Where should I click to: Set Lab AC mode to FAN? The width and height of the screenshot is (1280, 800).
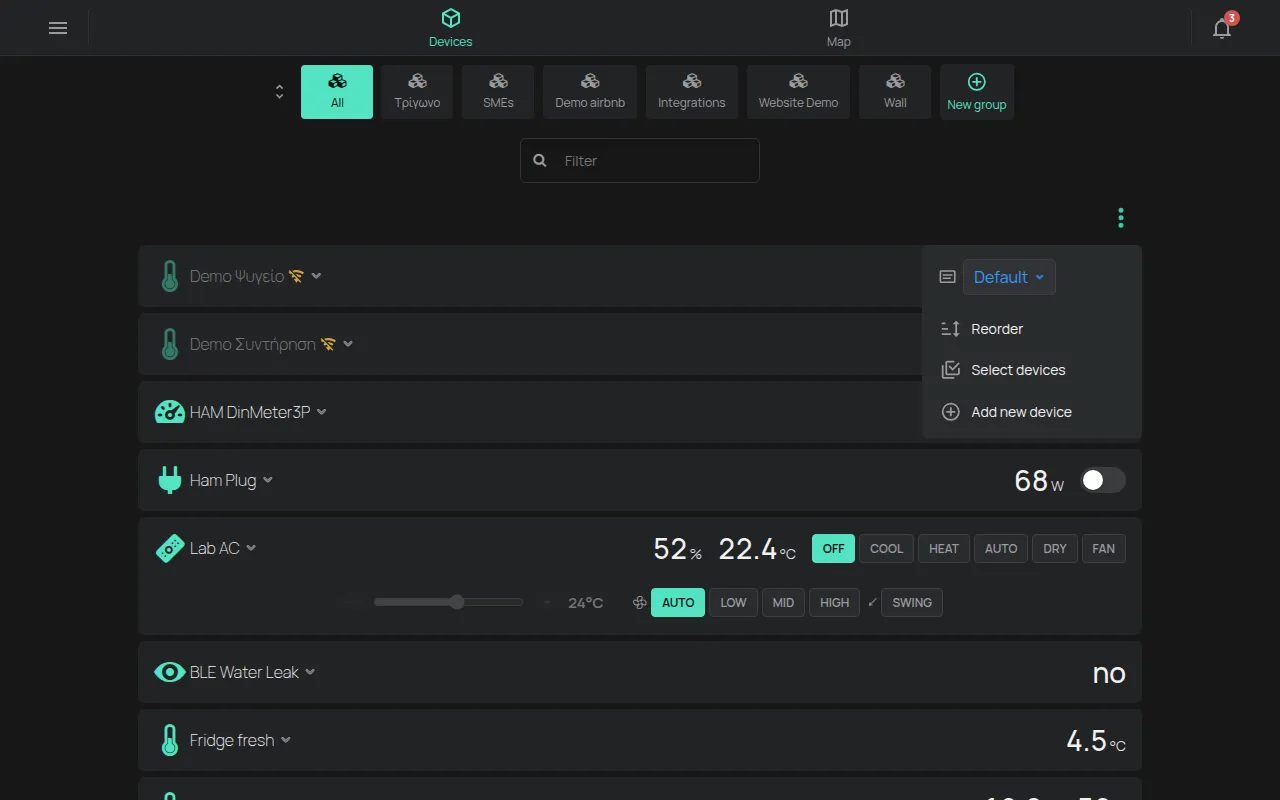tap(1104, 548)
